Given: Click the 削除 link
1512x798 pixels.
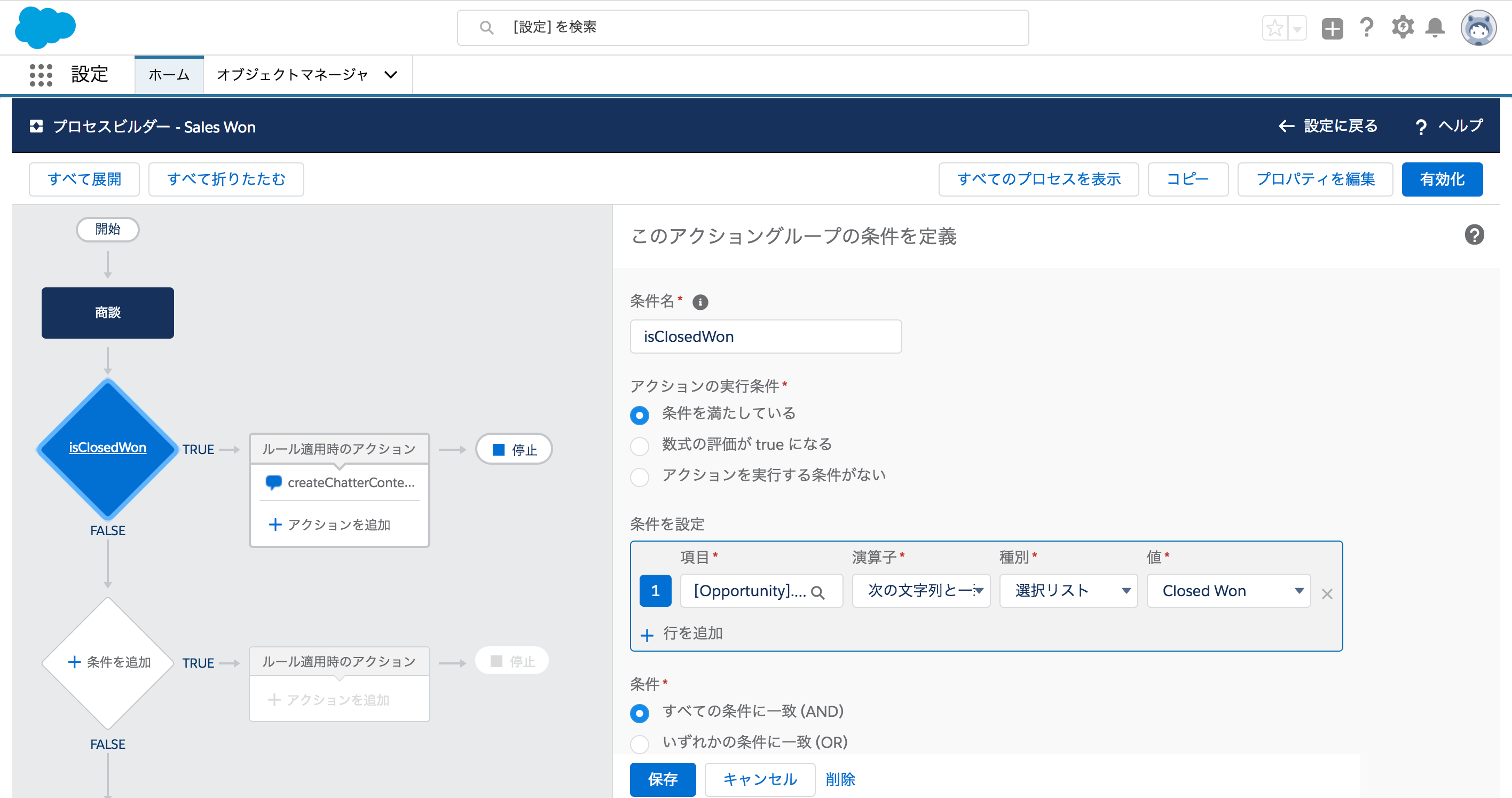Looking at the screenshot, I should pyautogui.click(x=840, y=779).
